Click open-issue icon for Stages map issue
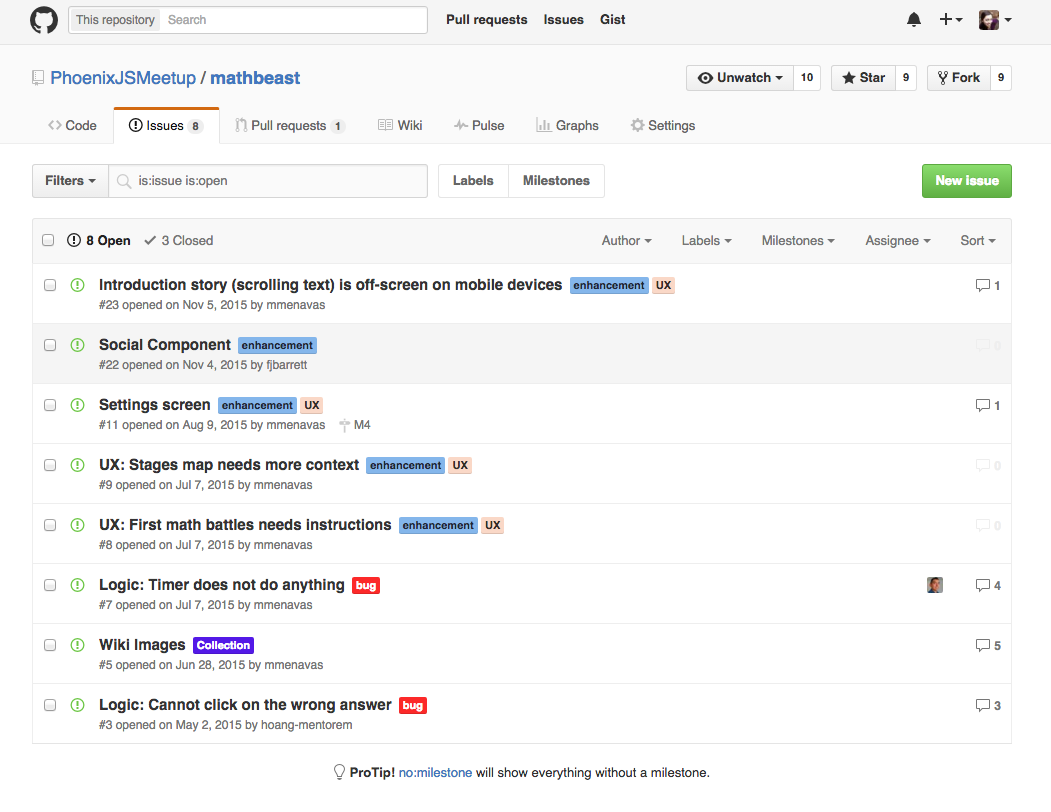Screen dimensions: 1051x812 [78, 465]
